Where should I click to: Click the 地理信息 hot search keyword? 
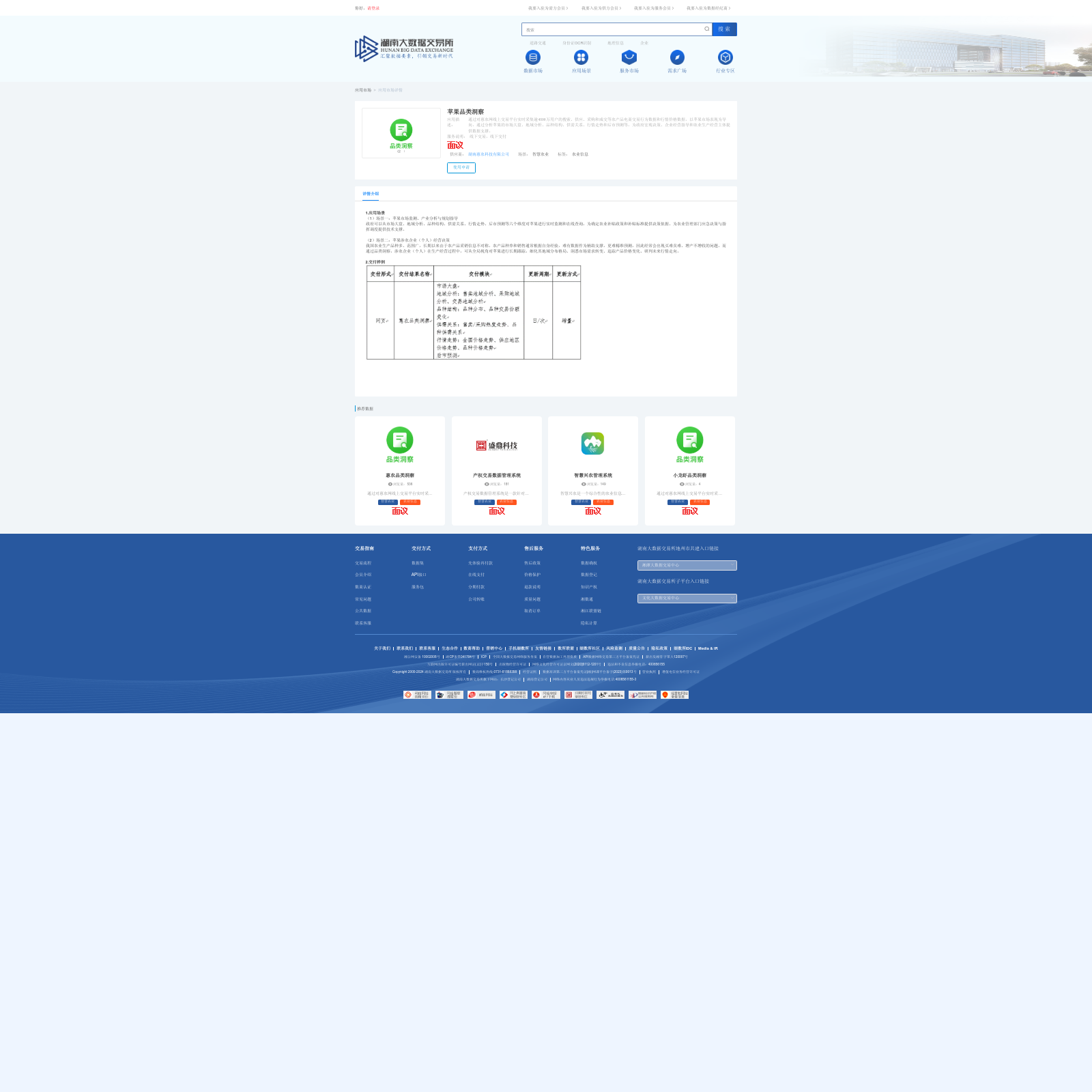(616, 43)
